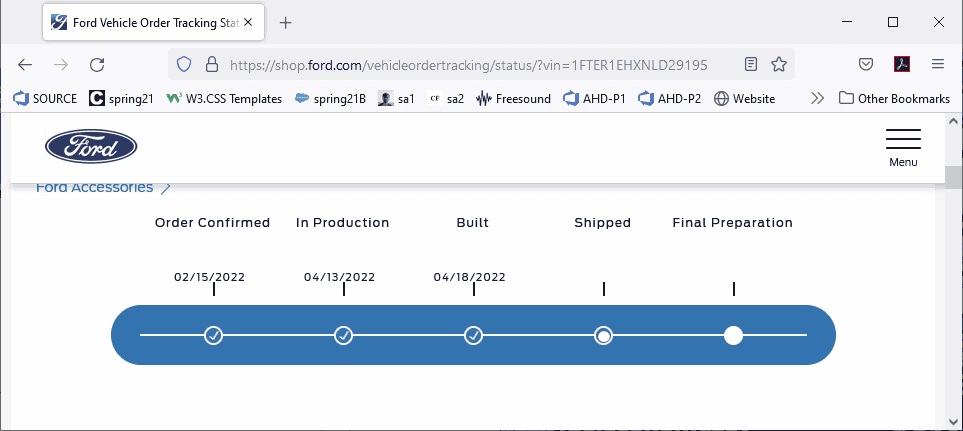Open Firefox application menu button
963x431 pixels.
pos(938,64)
